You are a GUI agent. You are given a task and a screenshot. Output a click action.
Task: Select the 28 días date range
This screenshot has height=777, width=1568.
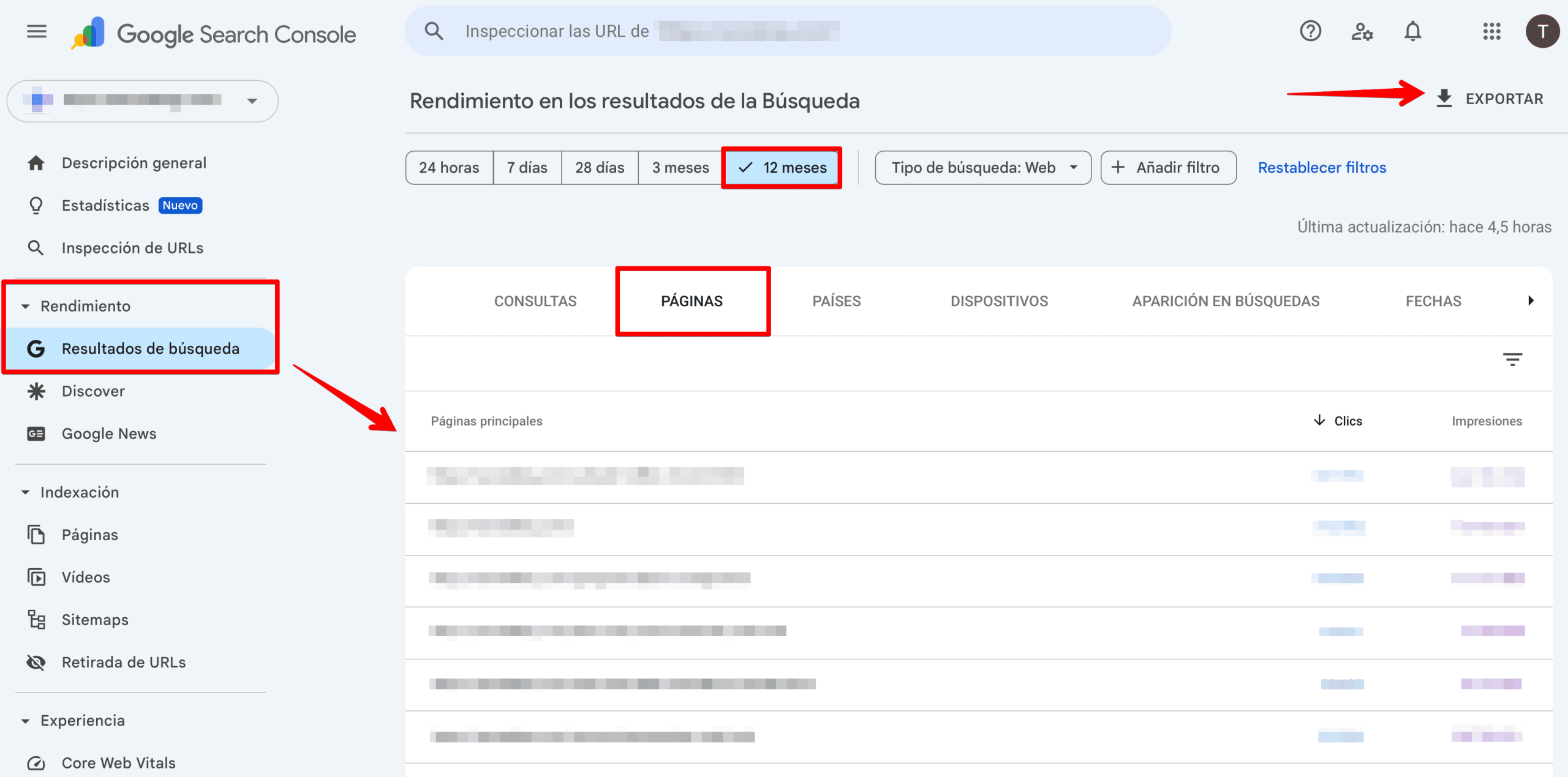600,168
